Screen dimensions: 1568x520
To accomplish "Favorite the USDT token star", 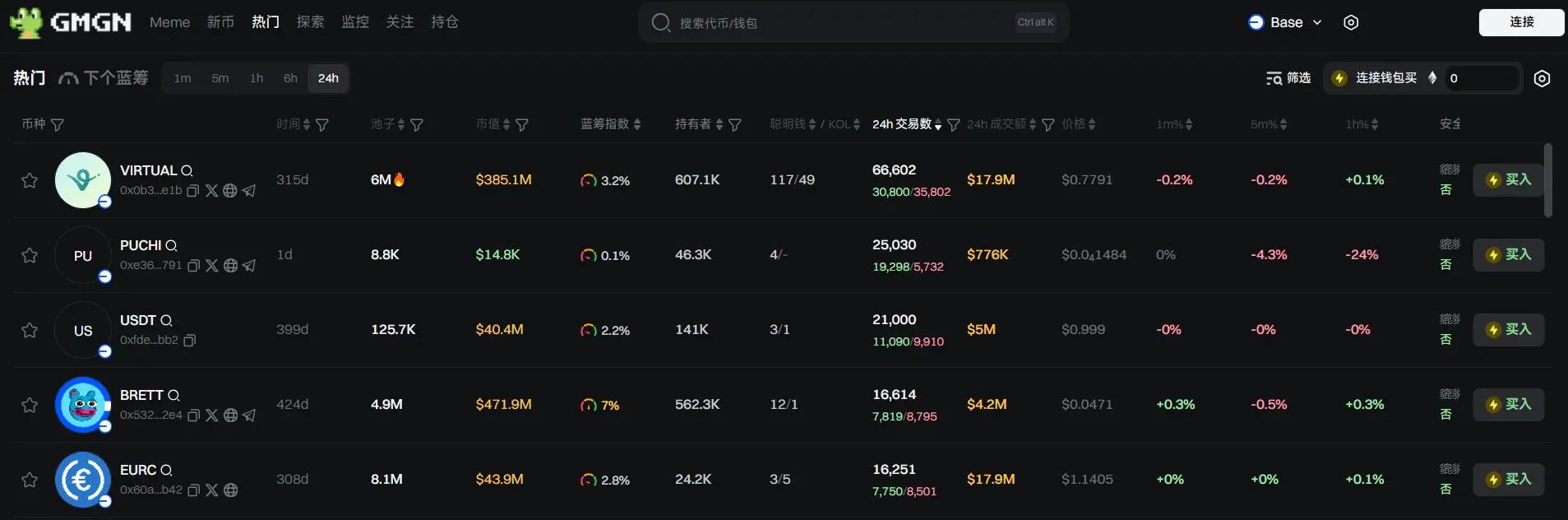I will [30, 330].
